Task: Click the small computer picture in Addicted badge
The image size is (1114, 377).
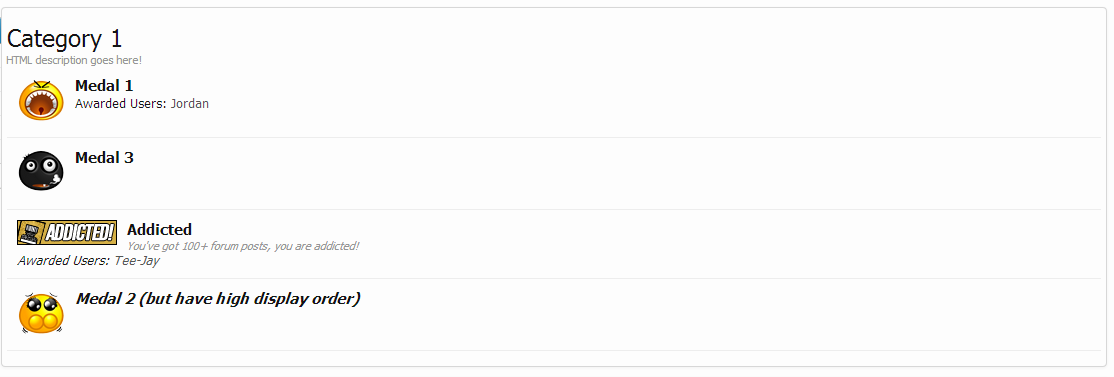Action: pyautogui.click(x=31, y=232)
